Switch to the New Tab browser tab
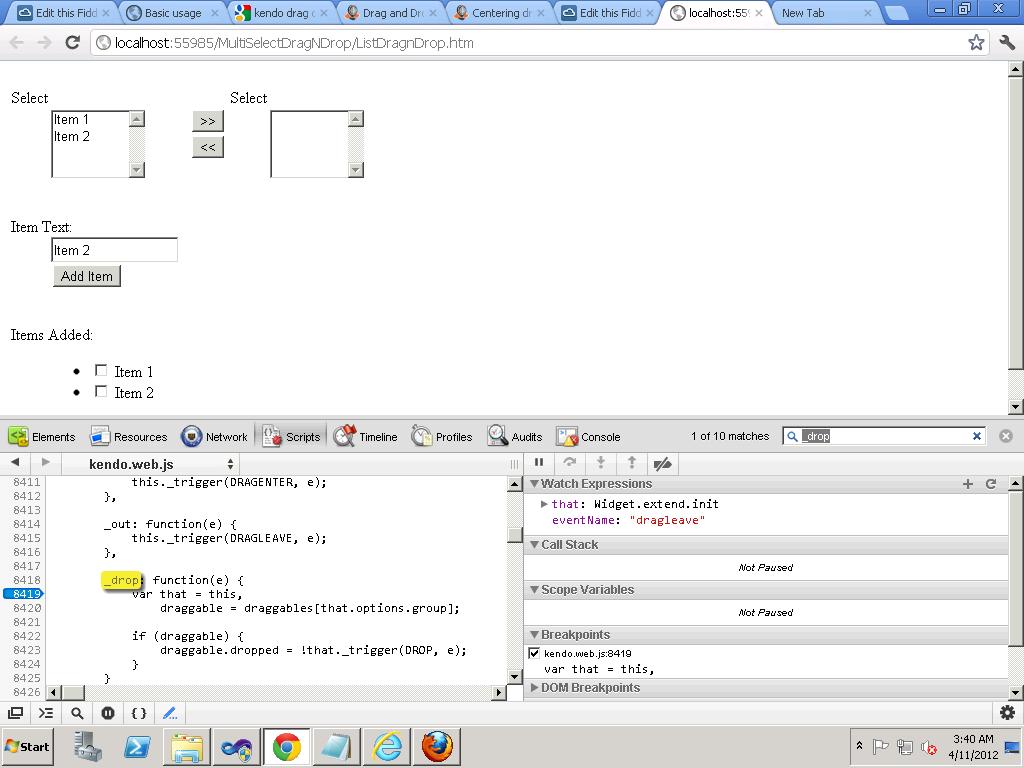The image size is (1024, 768). click(824, 12)
